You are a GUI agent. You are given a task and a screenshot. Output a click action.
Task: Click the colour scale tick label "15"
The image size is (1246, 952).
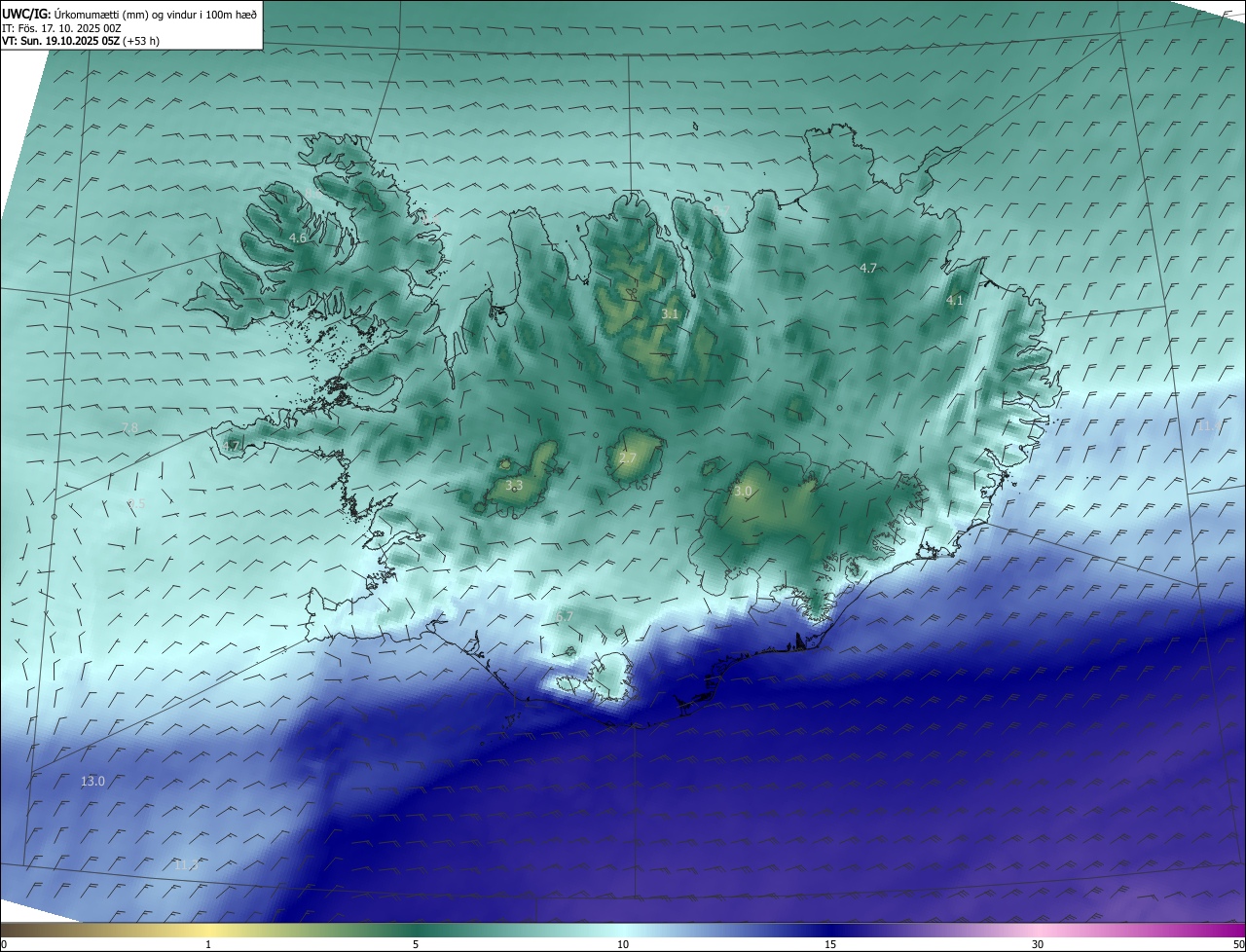pos(830,944)
